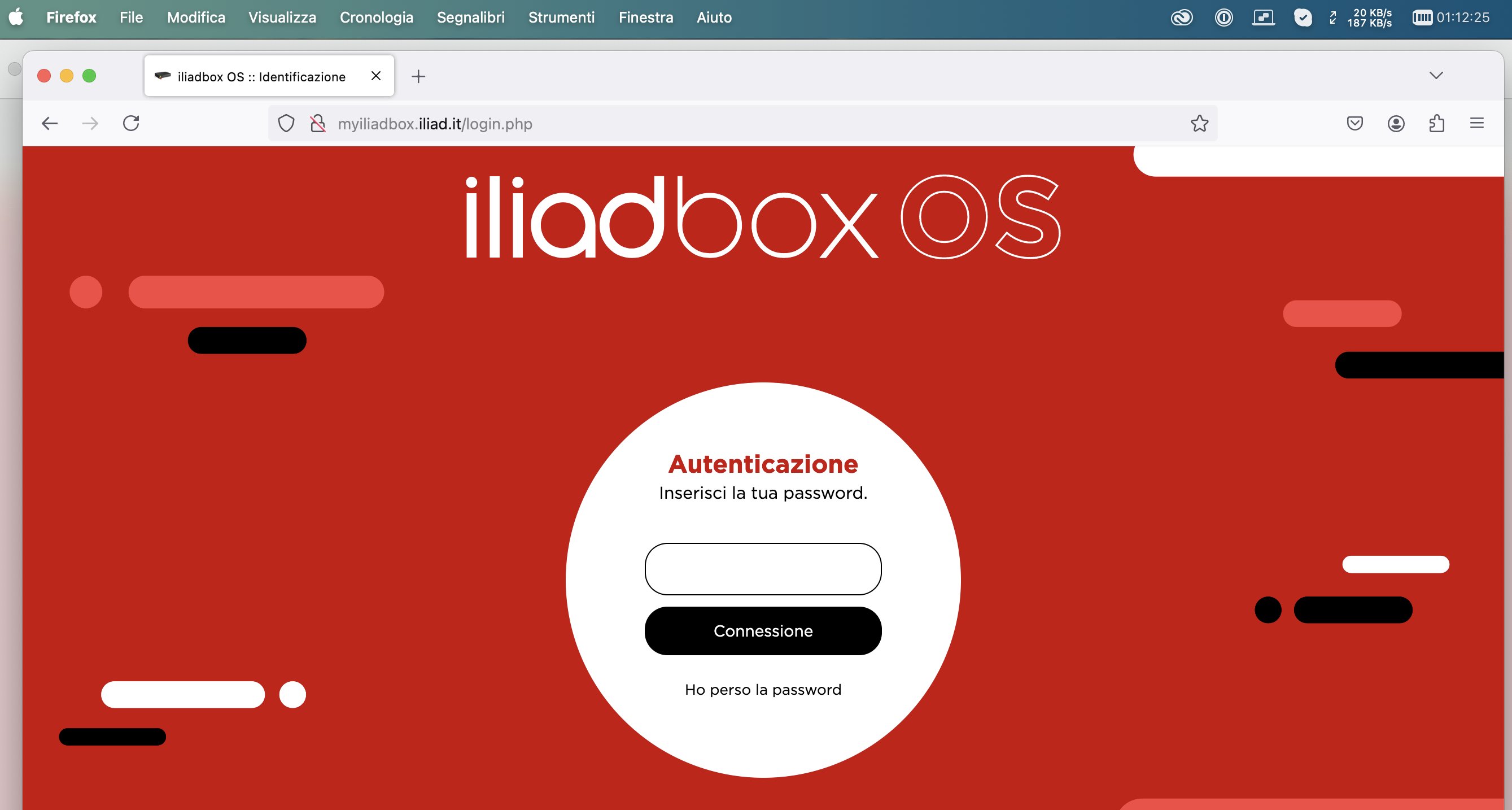This screenshot has width=1512, height=810.
Task: Open the extensions puzzle icon
Action: 1436,123
